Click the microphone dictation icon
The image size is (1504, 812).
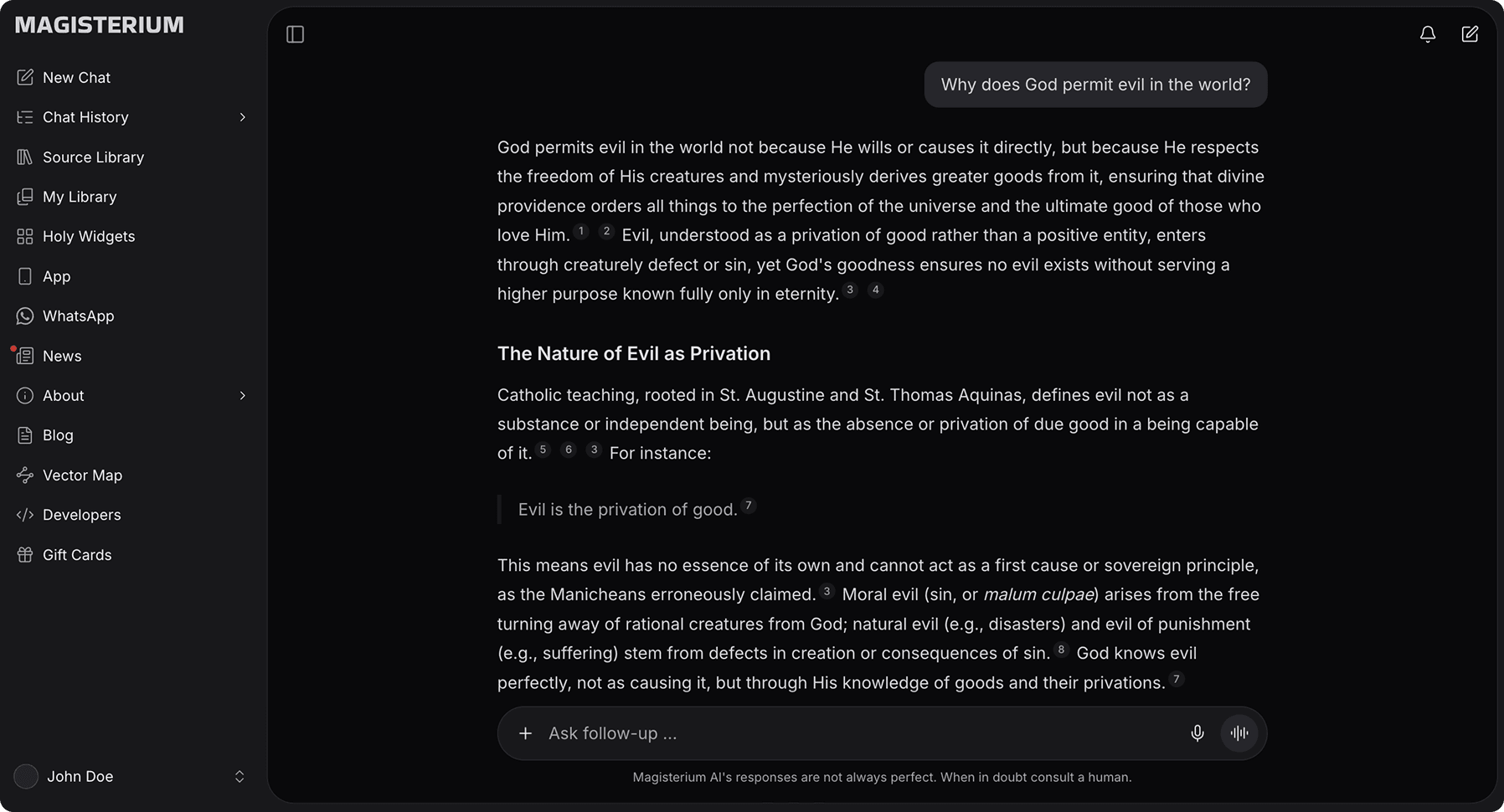point(1198,733)
